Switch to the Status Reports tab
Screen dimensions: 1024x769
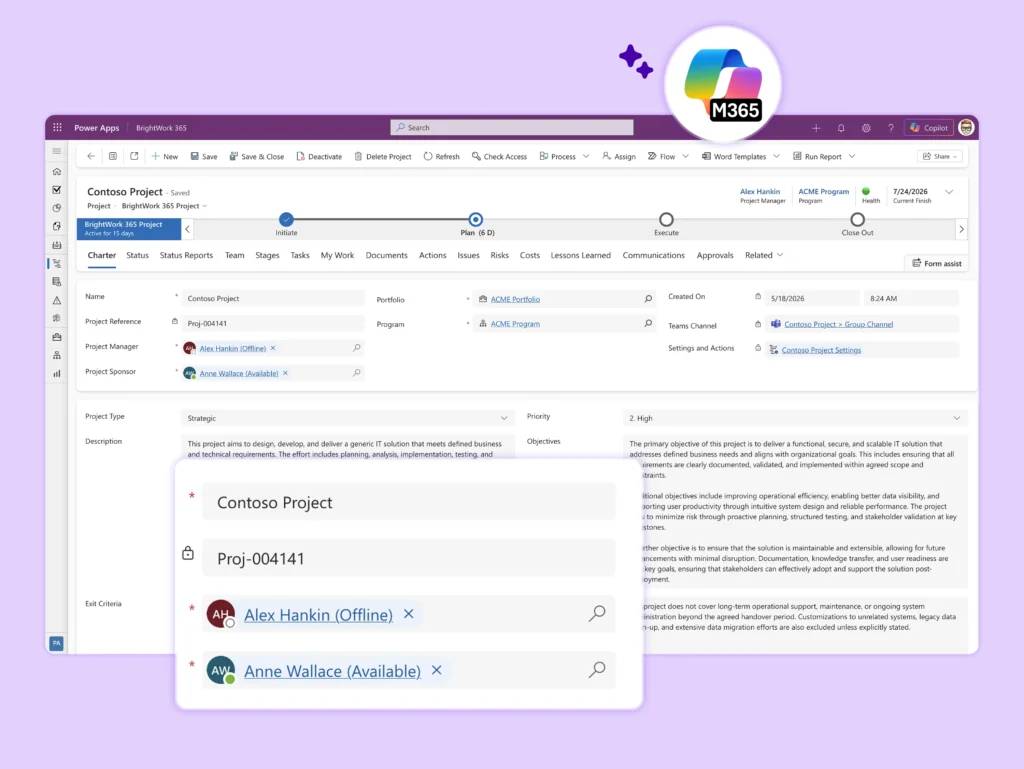(x=186, y=255)
